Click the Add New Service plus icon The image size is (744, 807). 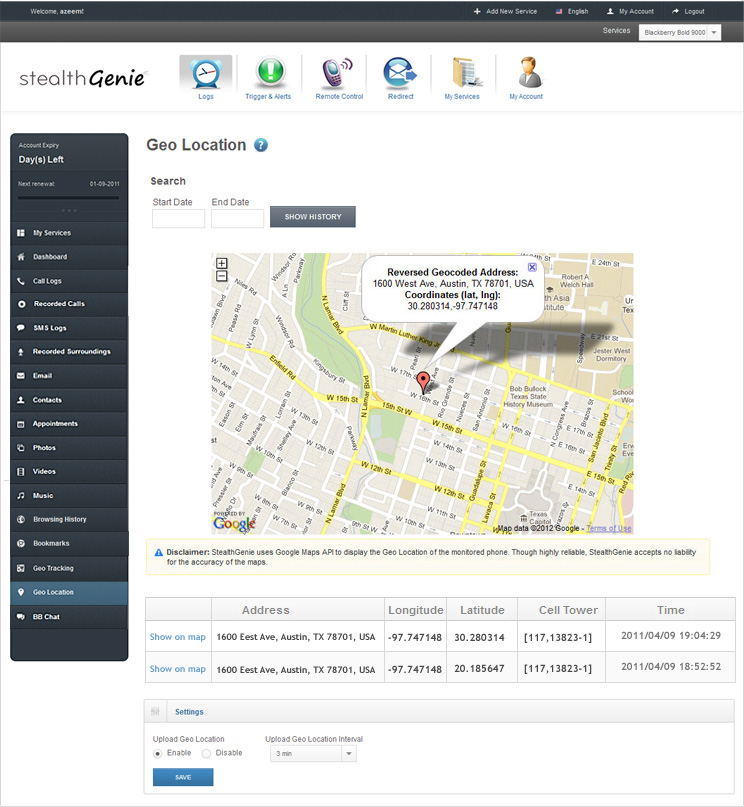coord(477,11)
